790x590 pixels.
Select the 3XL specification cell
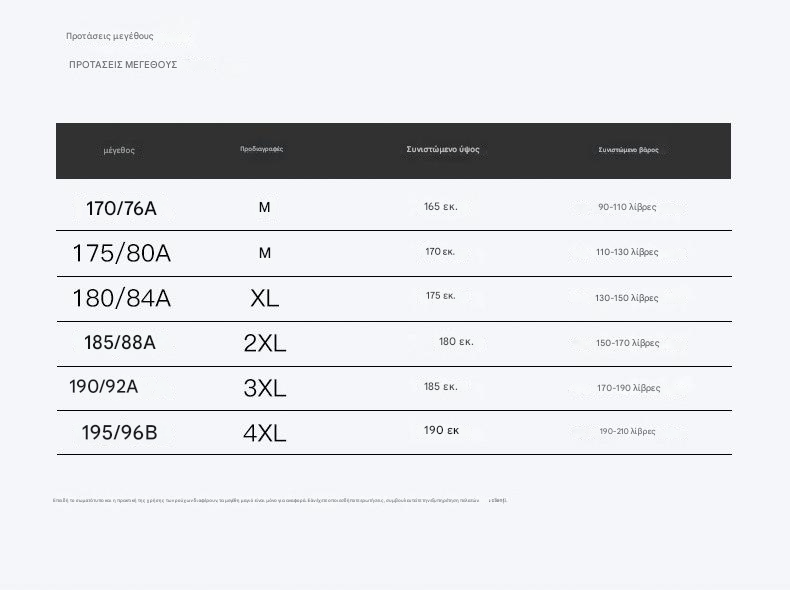coord(265,388)
